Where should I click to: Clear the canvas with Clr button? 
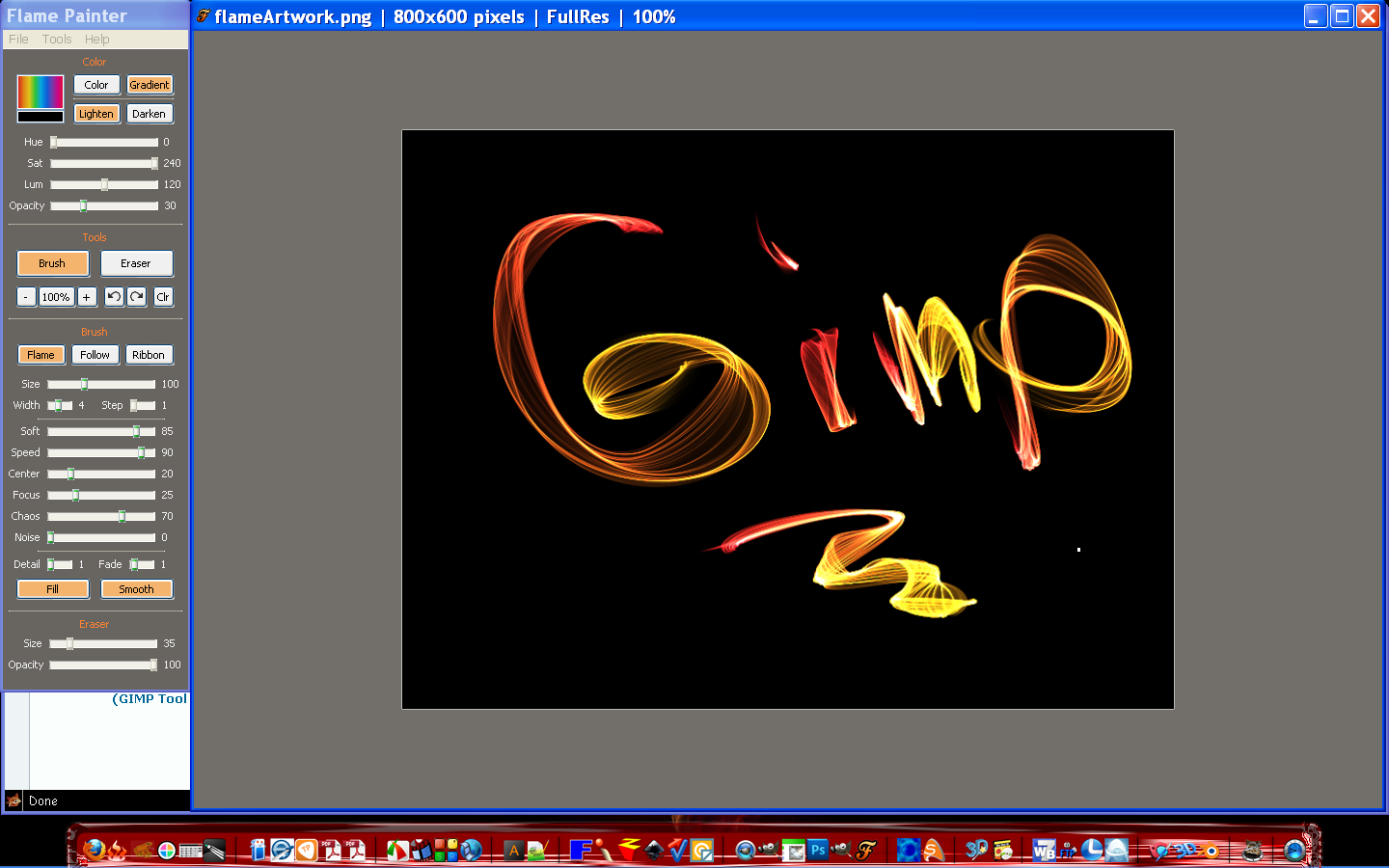[x=163, y=297]
